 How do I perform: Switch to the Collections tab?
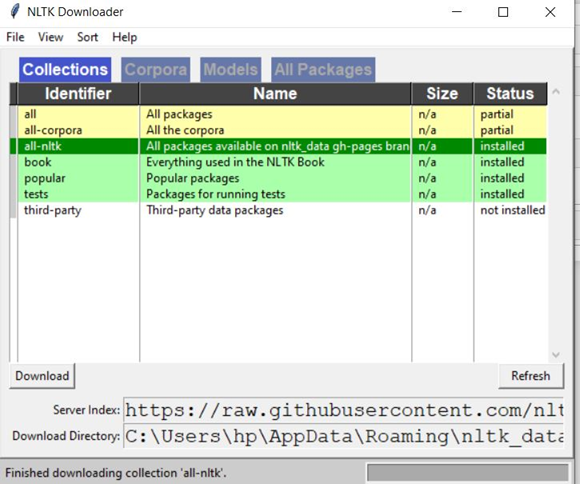(x=65, y=70)
